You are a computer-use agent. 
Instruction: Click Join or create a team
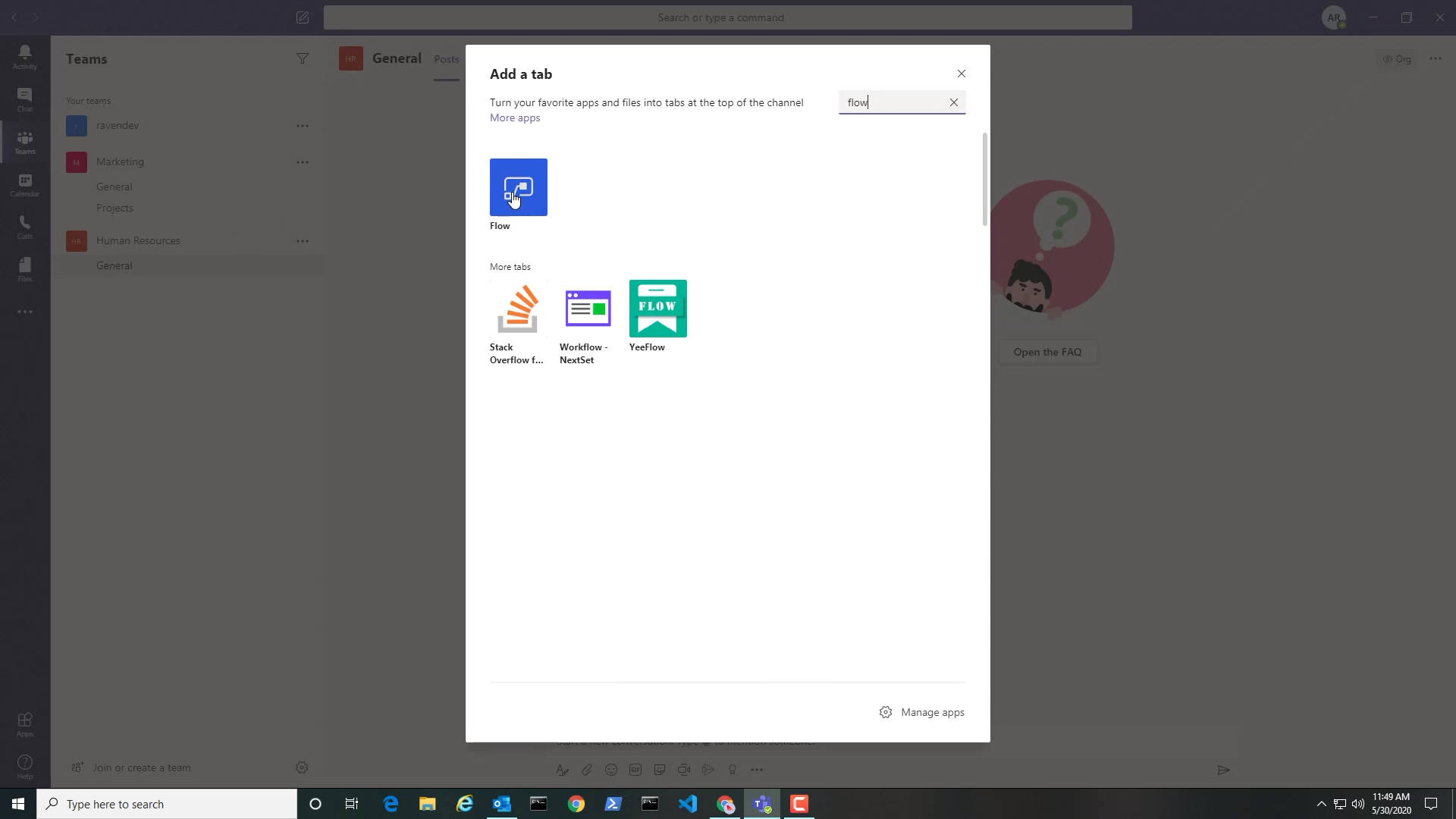(131, 767)
